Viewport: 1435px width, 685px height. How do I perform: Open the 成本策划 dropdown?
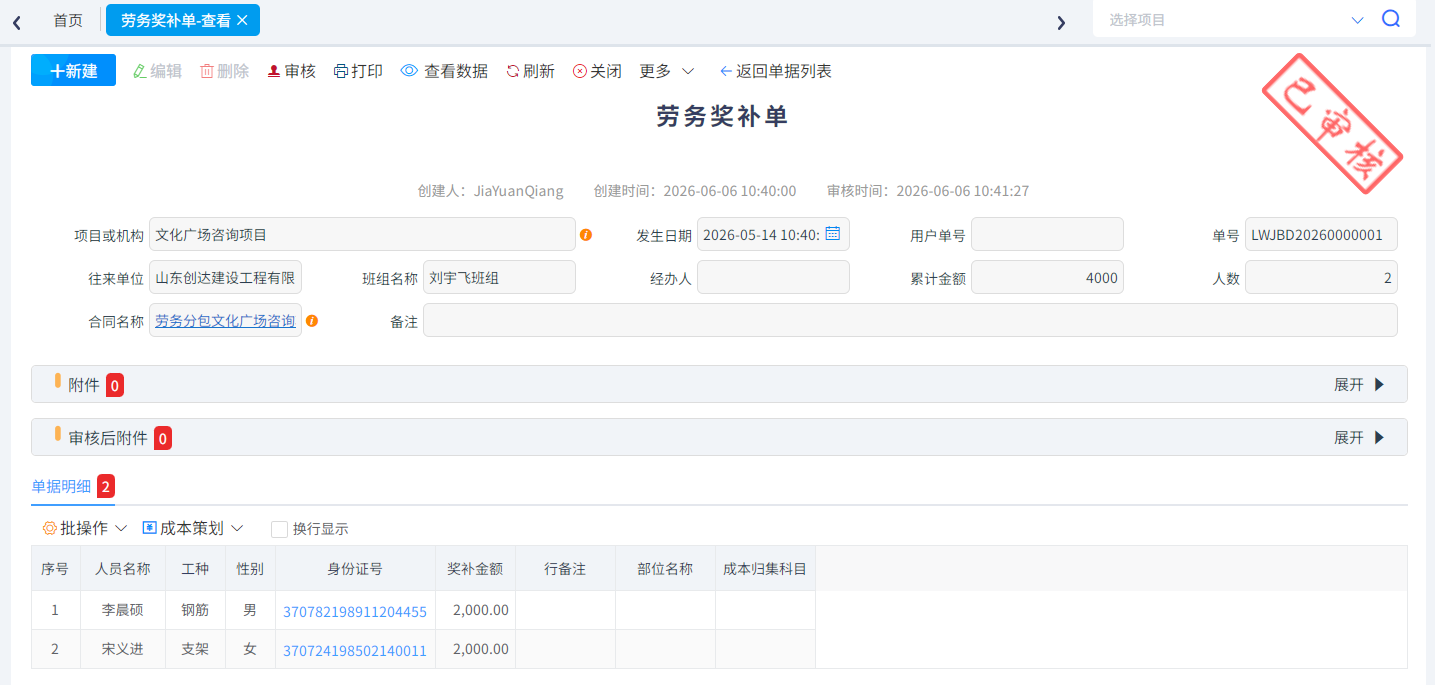tap(193, 528)
